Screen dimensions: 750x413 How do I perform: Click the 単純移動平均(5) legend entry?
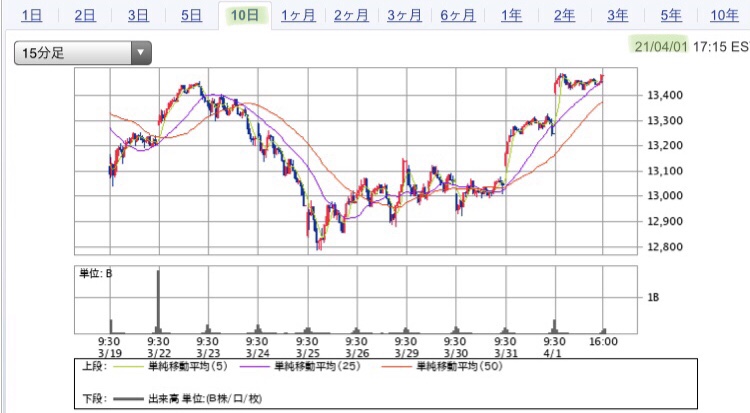pyautogui.click(x=188, y=367)
